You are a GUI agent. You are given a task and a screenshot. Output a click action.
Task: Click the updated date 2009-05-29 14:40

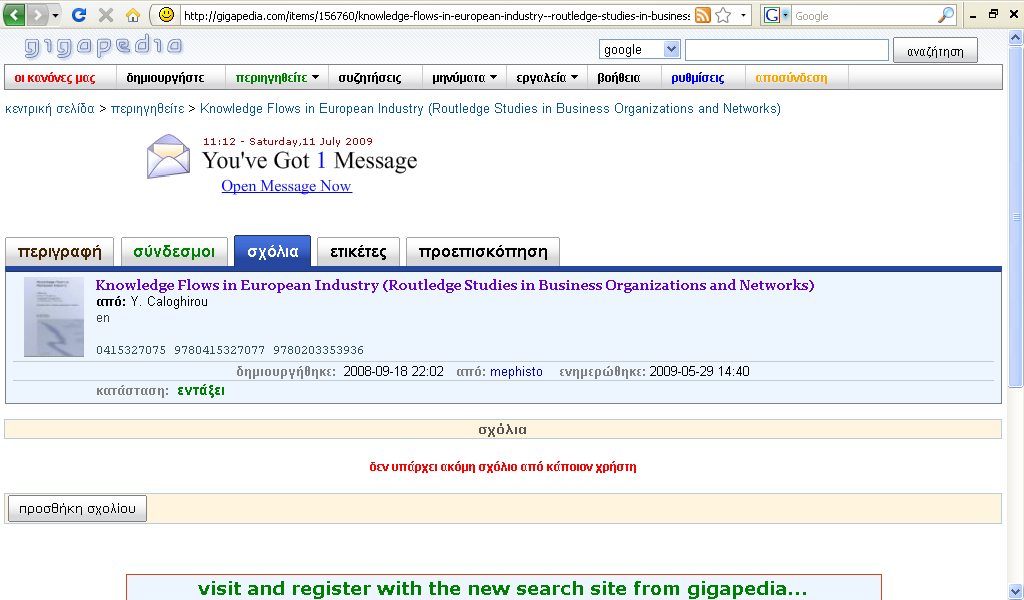[x=699, y=371]
